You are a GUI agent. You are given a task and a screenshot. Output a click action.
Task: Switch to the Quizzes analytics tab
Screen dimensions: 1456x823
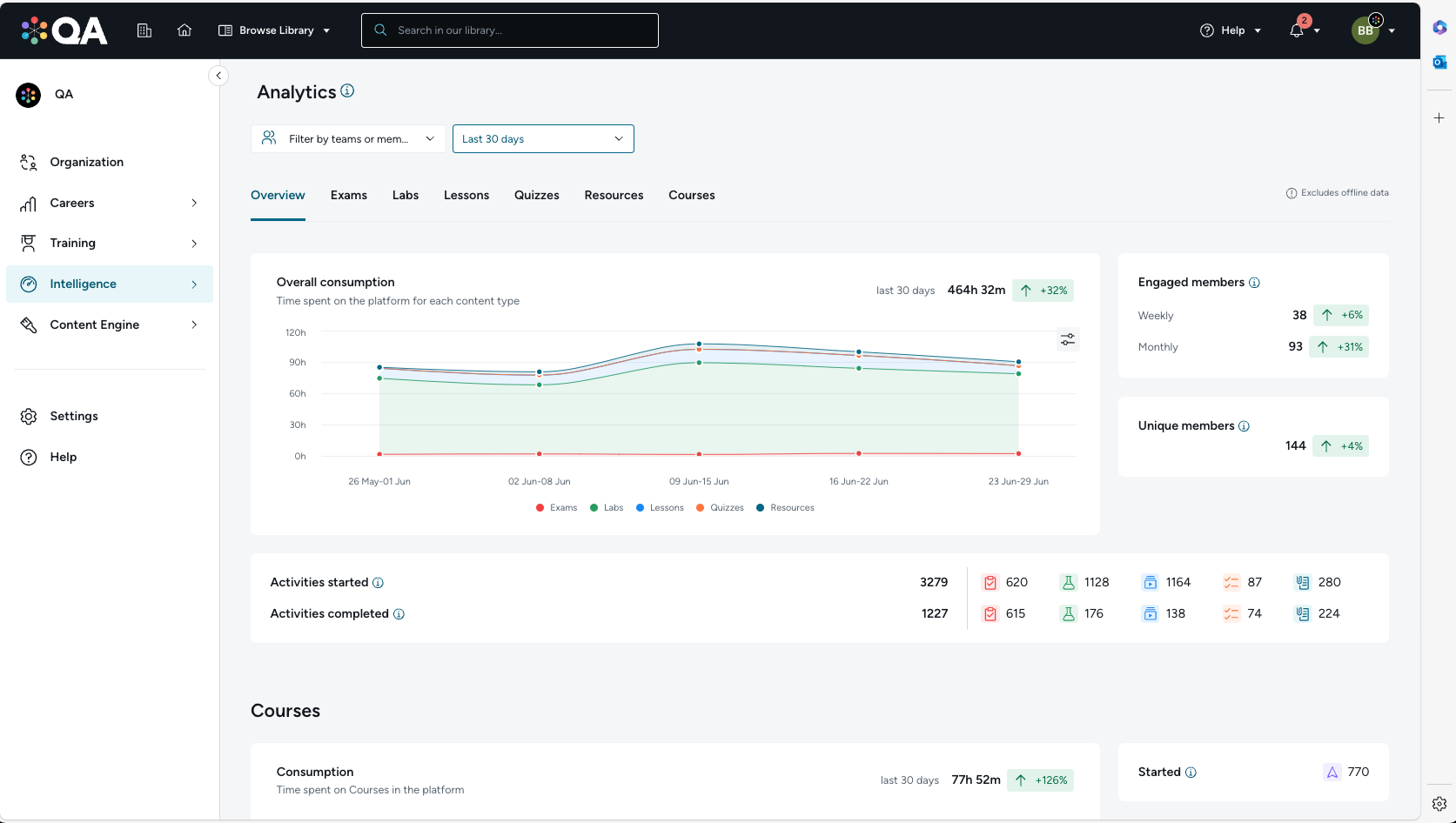tap(536, 195)
